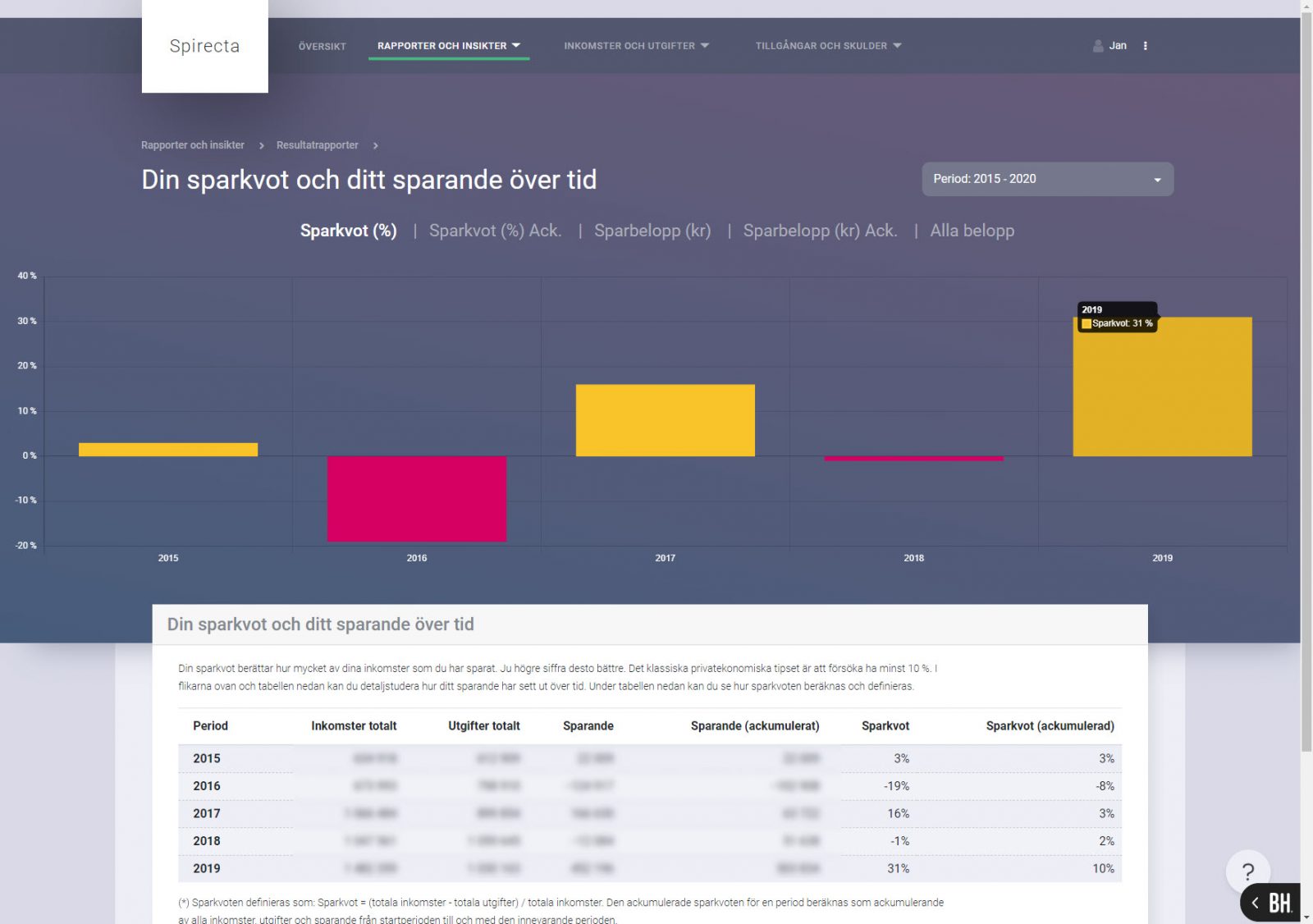Go to Översikt in the navigation

coord(323,47)
